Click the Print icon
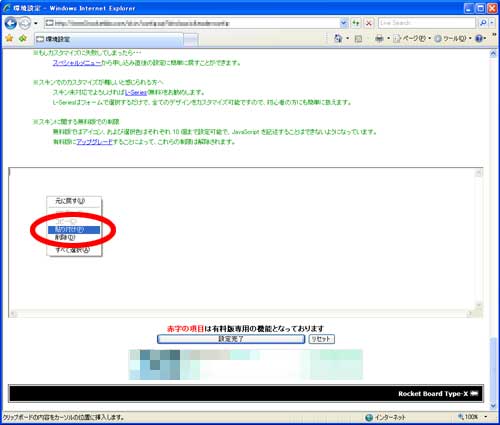The image size is (500, 425). coord(379,39)
